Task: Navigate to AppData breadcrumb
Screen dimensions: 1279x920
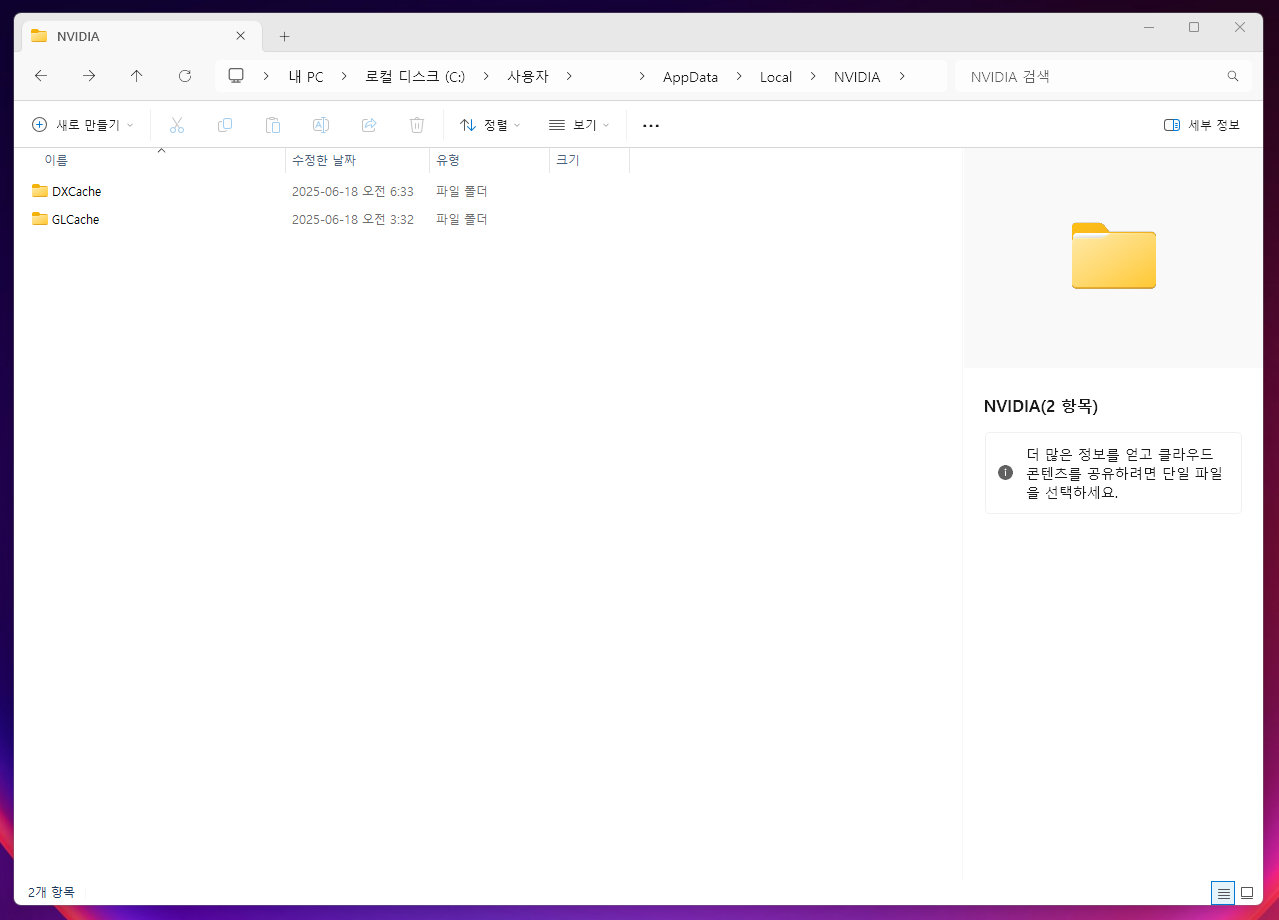Action: tap(690, 77)
